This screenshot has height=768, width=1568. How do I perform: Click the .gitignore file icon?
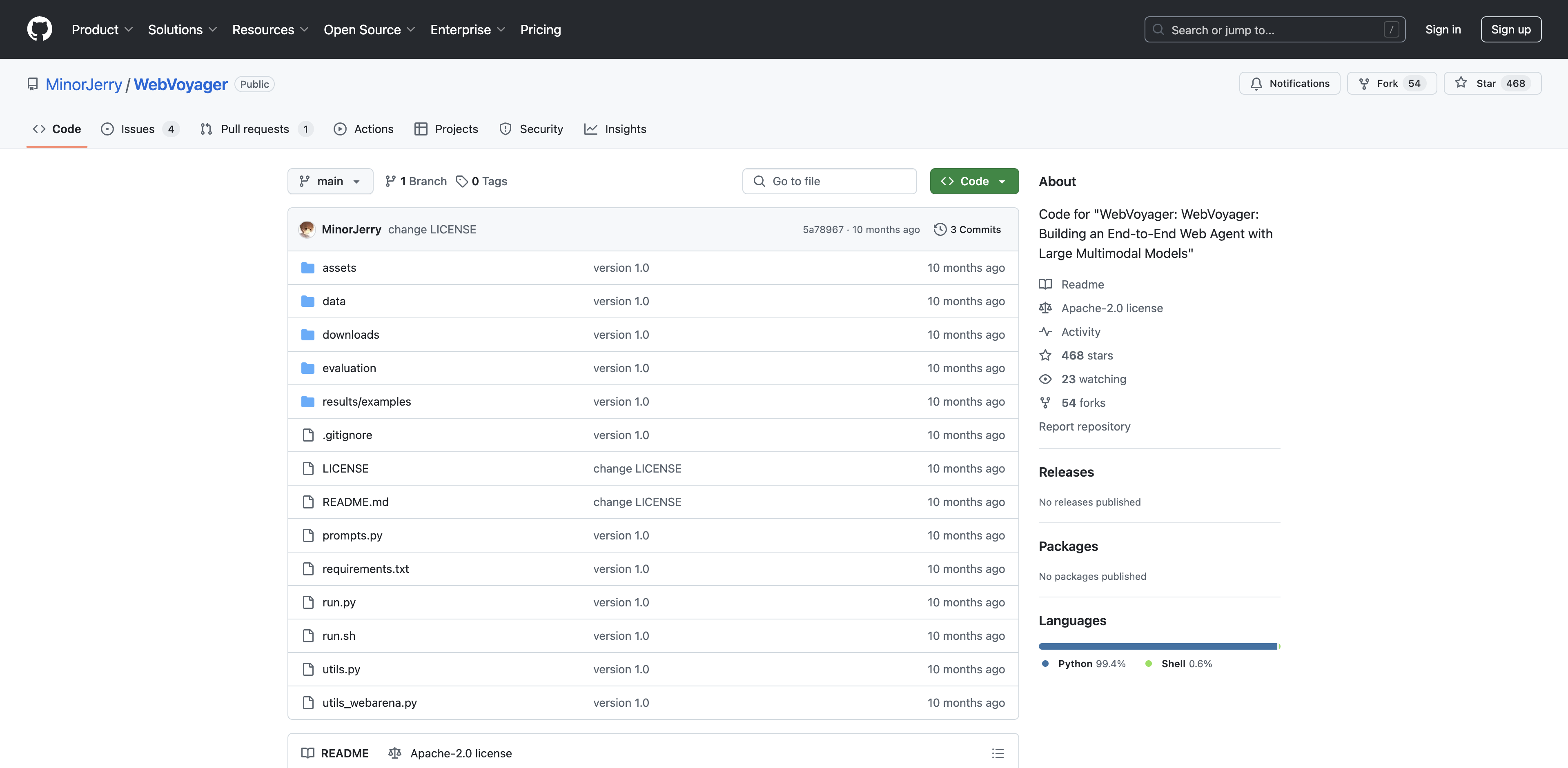[308, 435]
